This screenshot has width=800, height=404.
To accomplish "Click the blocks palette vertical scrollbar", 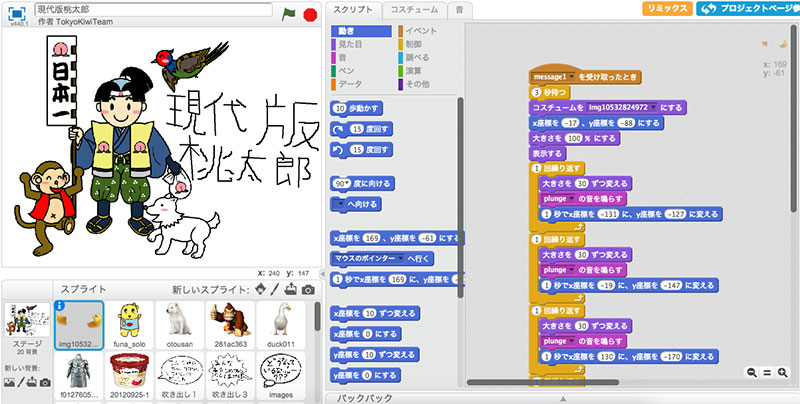I will [x=461, y=197].
